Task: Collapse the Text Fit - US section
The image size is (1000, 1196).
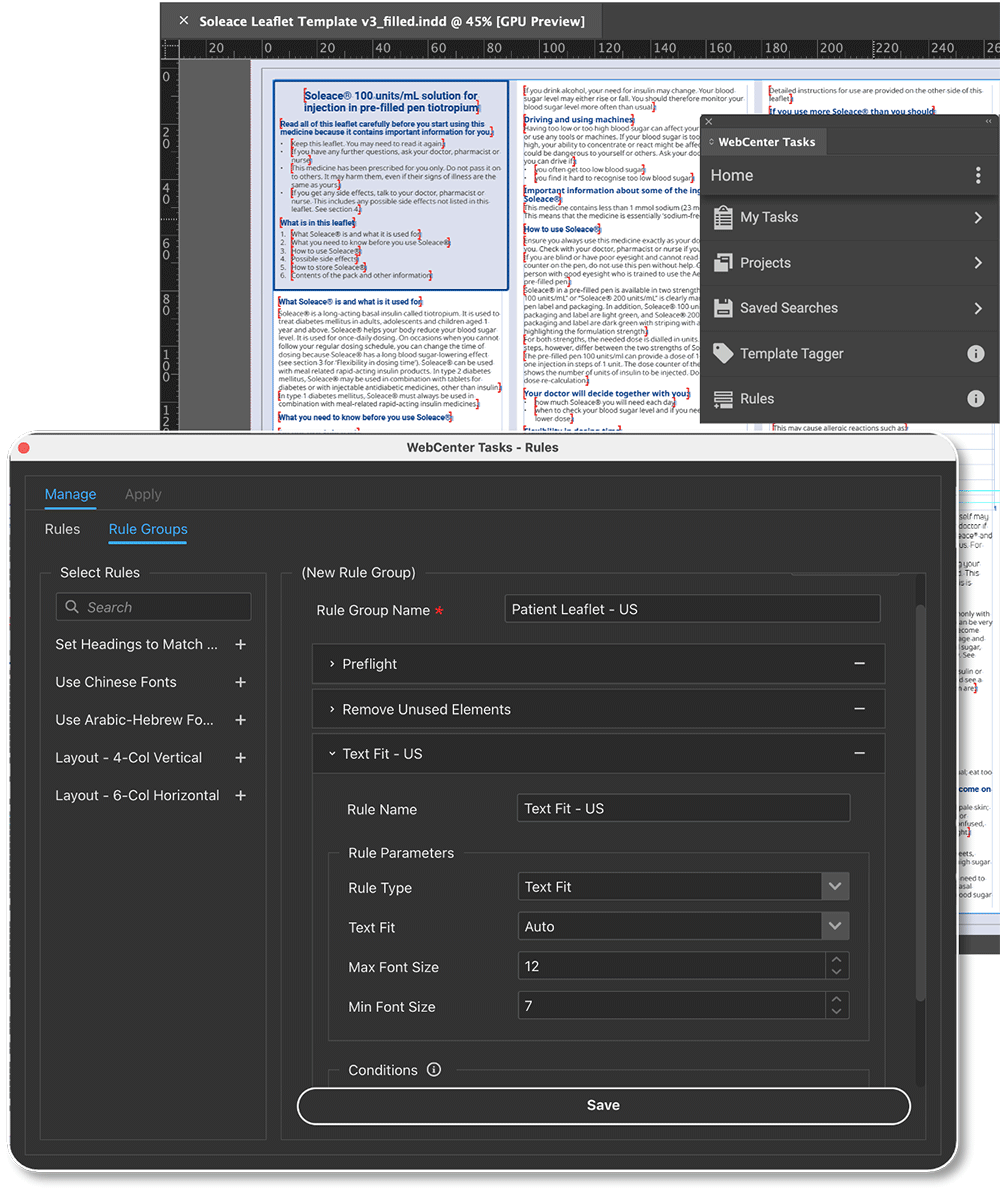Action: tap(332, 754)
